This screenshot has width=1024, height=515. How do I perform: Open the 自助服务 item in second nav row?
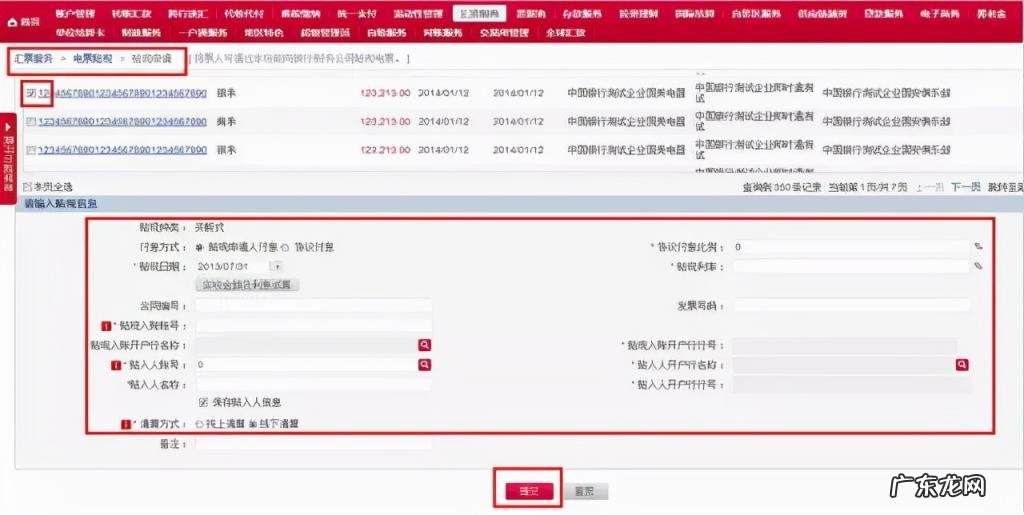pyautogui.click(x=387, y=32)
